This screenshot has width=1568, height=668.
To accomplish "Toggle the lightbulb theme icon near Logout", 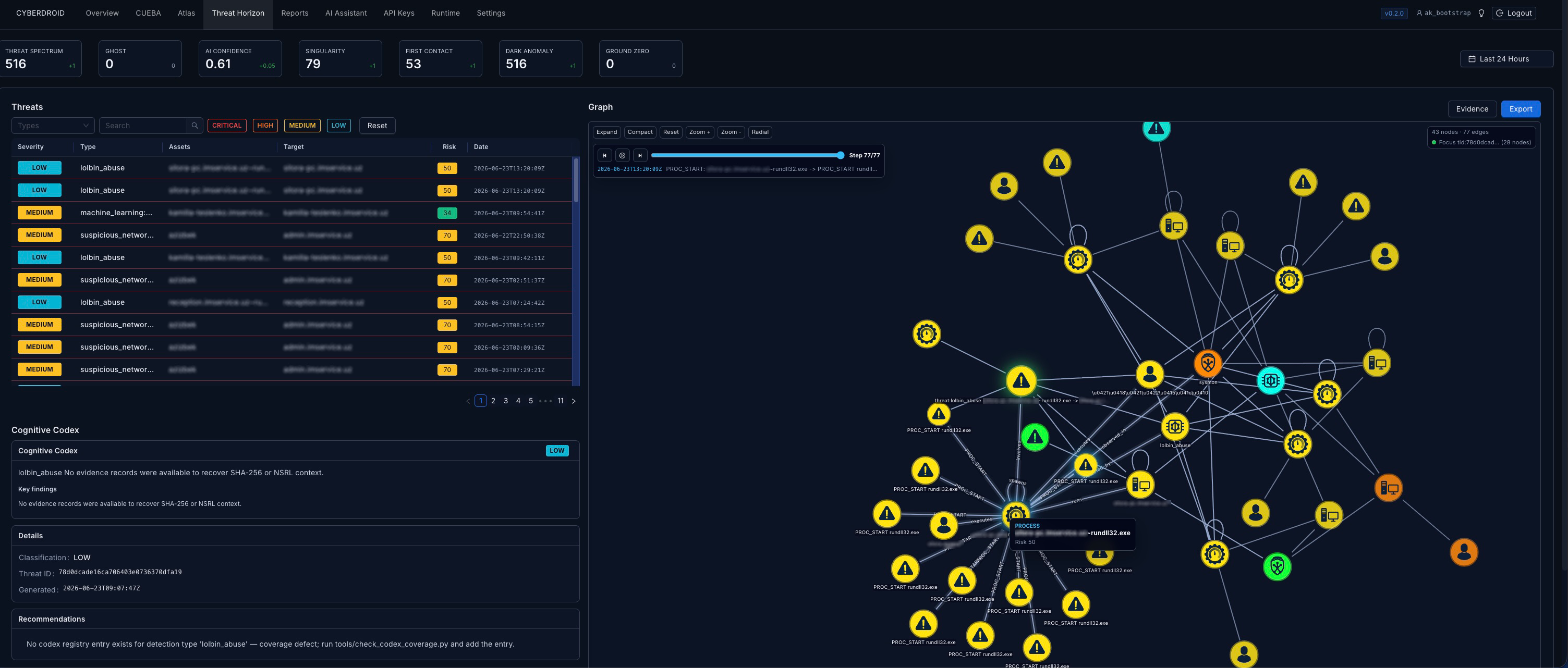I will (x=1481, y=13).
